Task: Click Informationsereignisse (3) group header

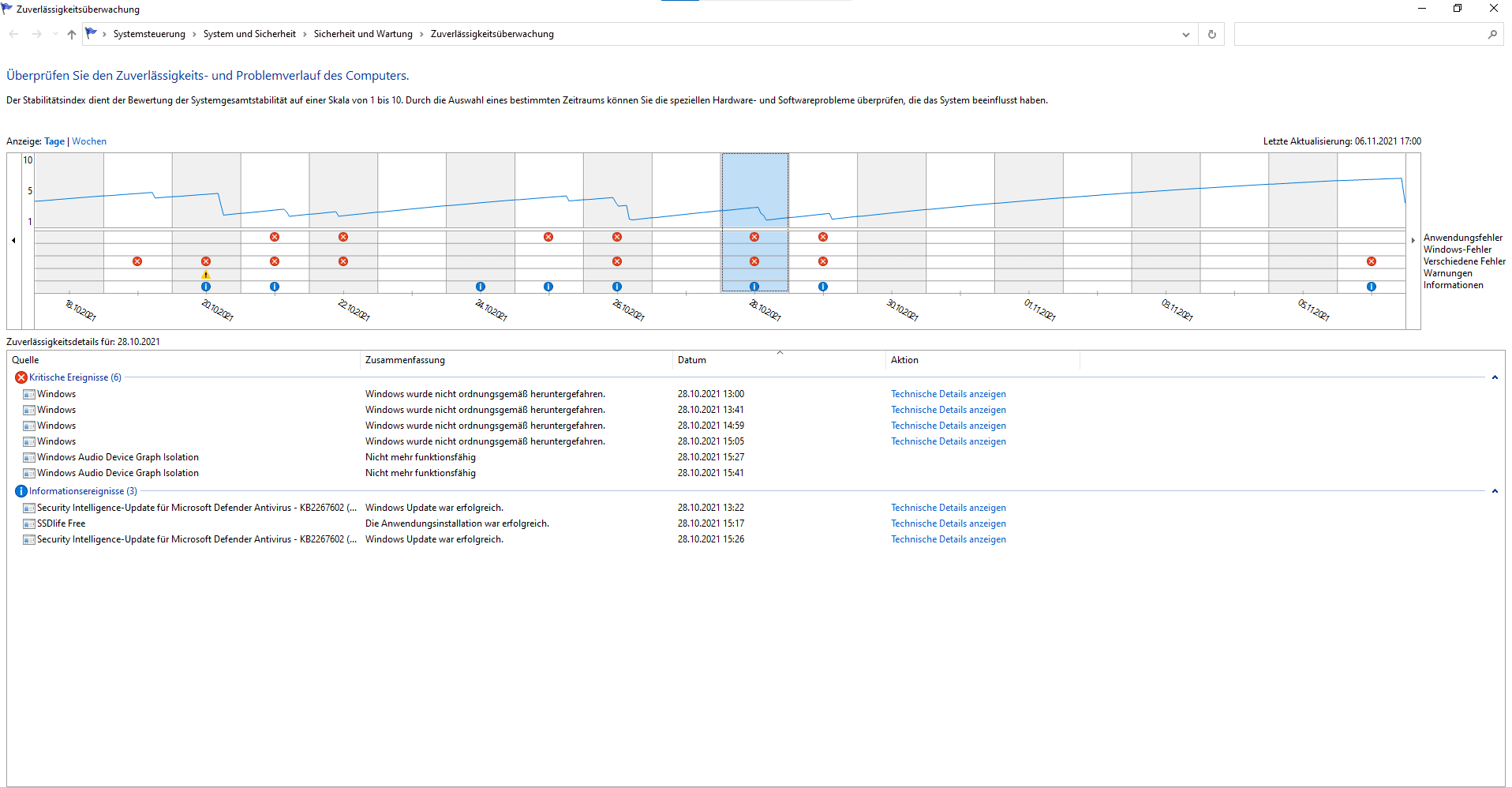Action: coord(83,491)
